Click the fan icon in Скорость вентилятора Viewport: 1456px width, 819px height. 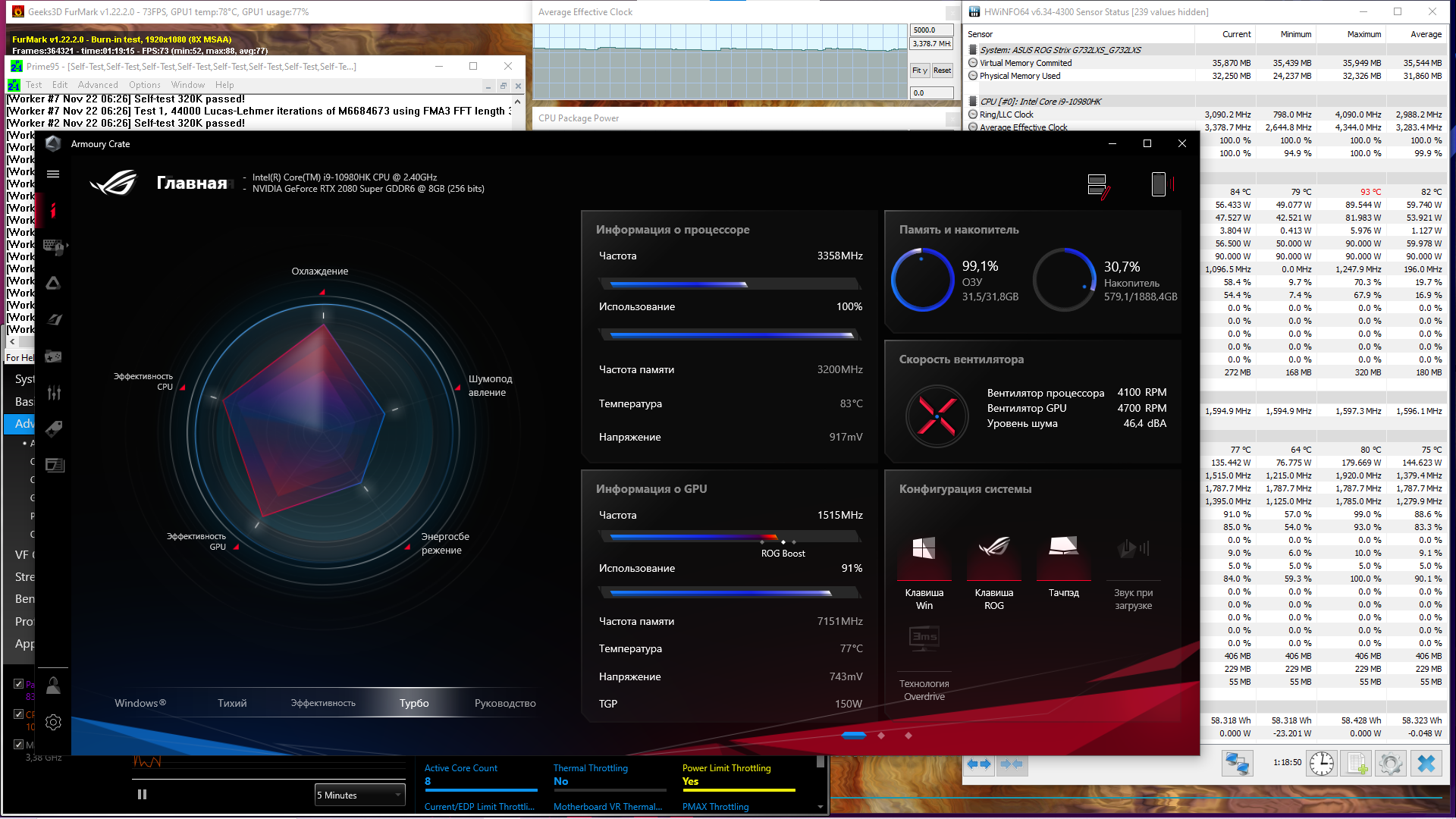pos(937,416)
